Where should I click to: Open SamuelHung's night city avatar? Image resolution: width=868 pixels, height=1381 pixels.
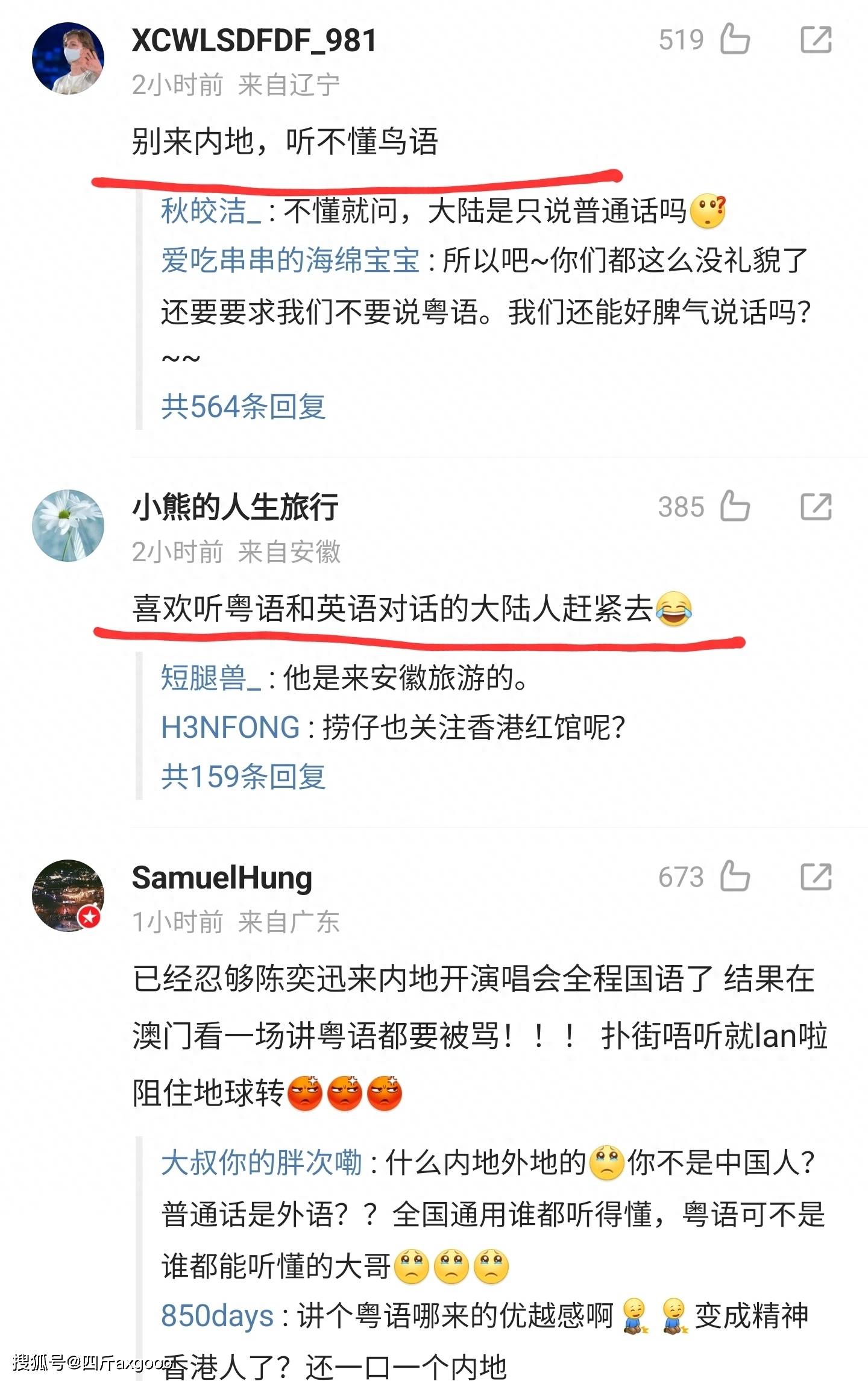pos(68,895)
